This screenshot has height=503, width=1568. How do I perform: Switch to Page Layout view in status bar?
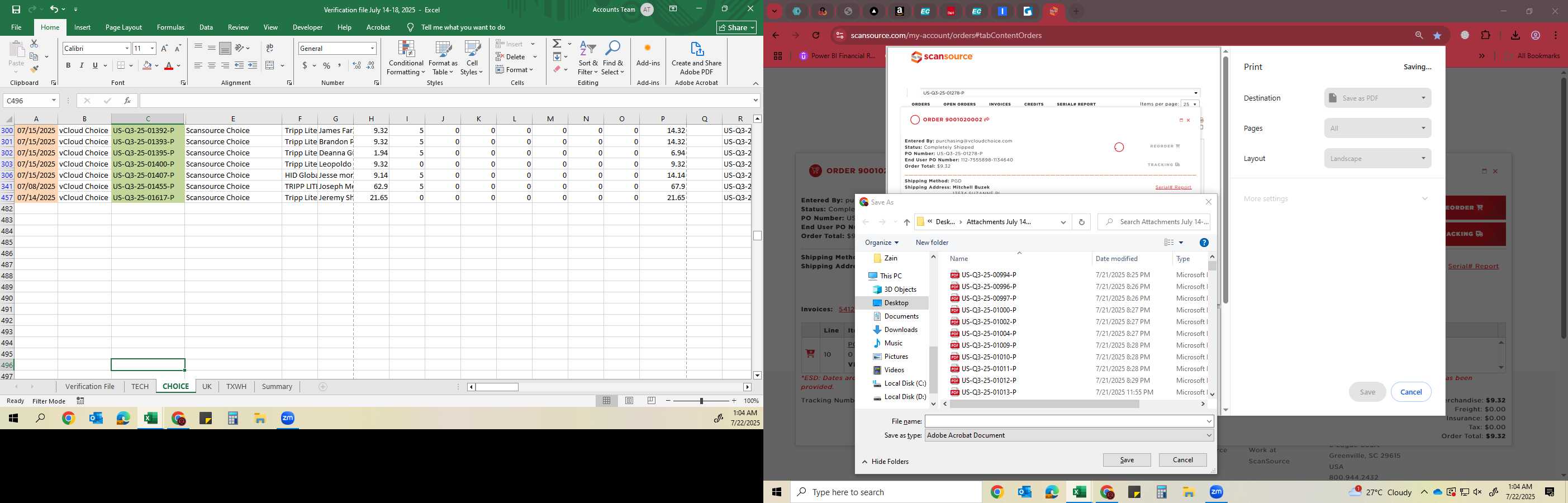629,401
